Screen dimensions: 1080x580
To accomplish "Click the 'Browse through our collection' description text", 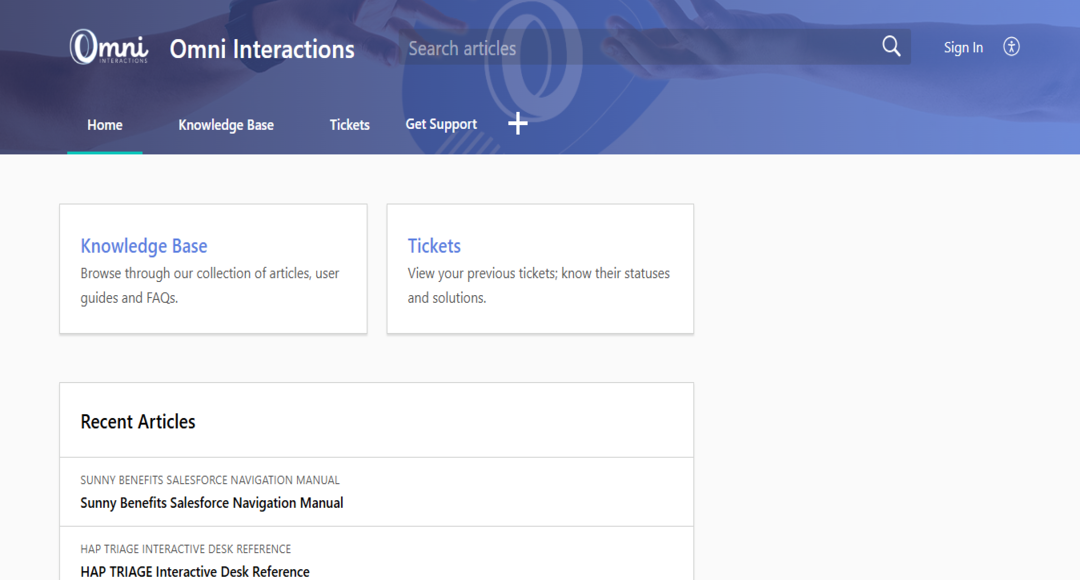I will pyautogui.click(x=209, y=285).
